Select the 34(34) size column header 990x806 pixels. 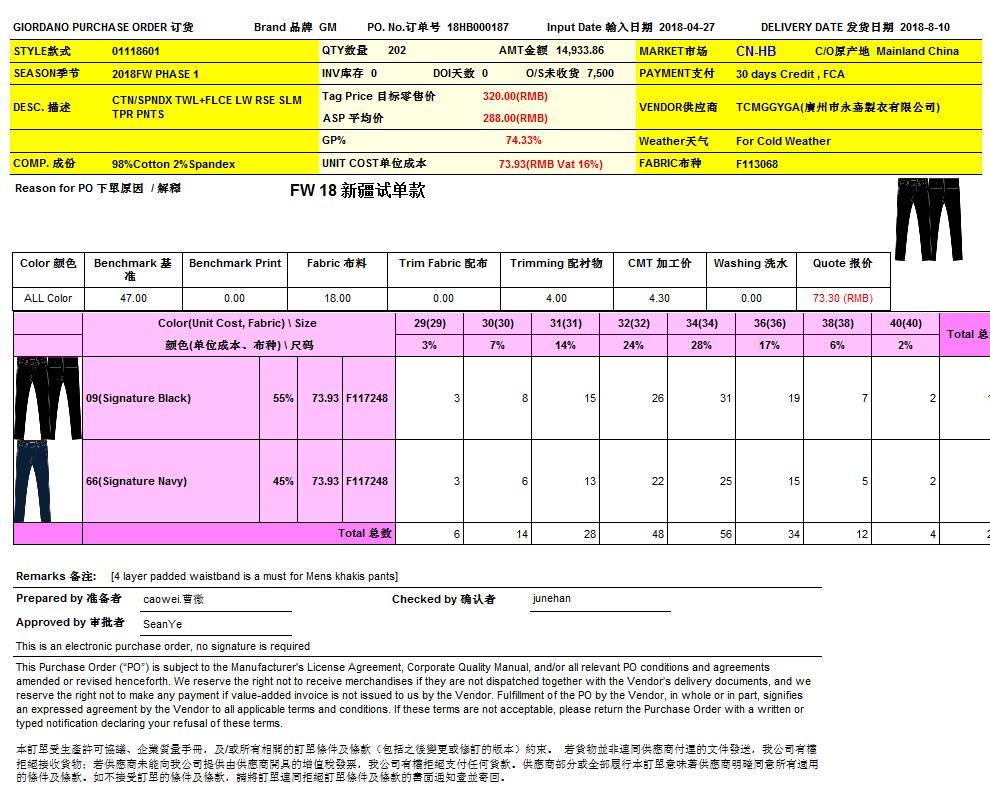coord(700,324)
